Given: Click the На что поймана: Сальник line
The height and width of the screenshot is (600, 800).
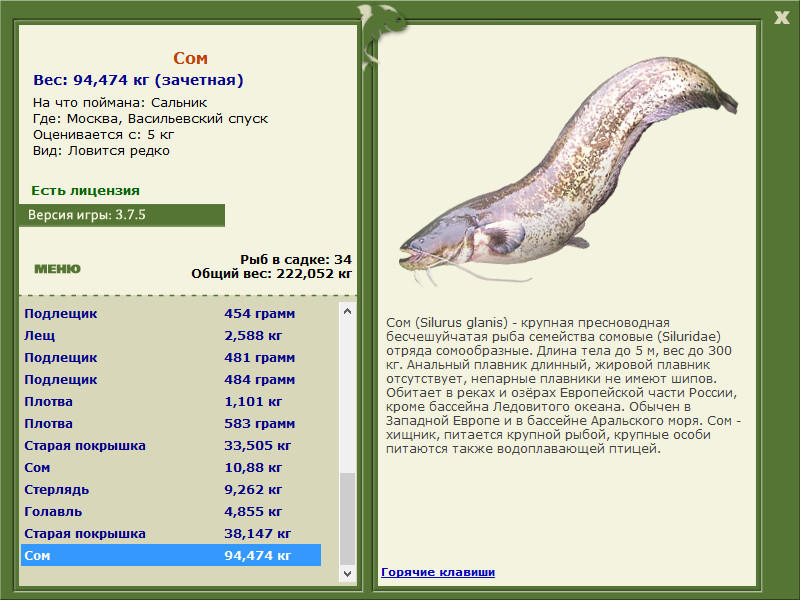Looking at the screenshot, I should 120,103.
